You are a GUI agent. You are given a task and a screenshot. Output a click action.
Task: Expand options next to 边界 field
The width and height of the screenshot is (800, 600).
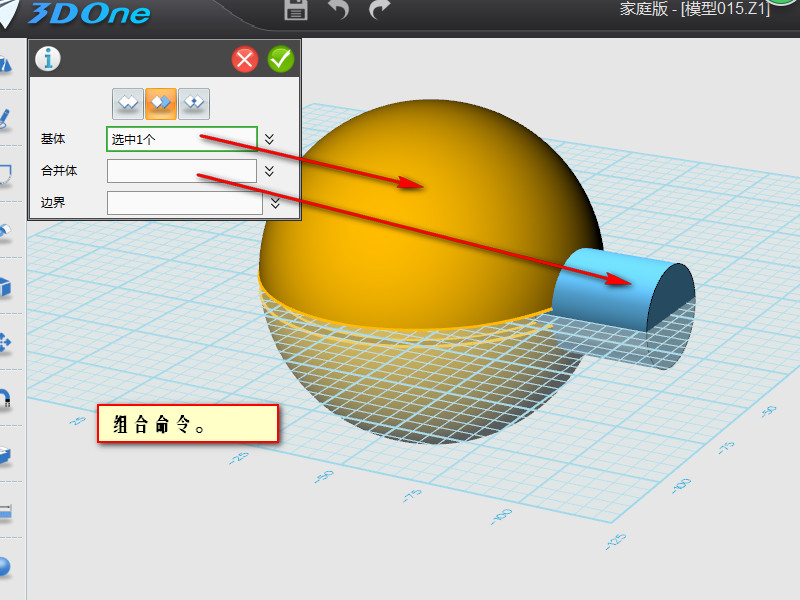276,203
